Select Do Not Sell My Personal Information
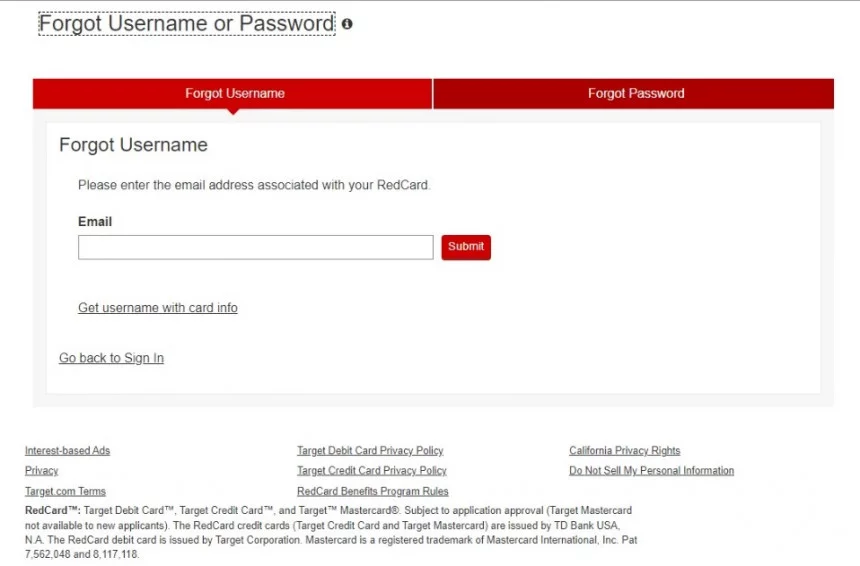 point(652,471)
